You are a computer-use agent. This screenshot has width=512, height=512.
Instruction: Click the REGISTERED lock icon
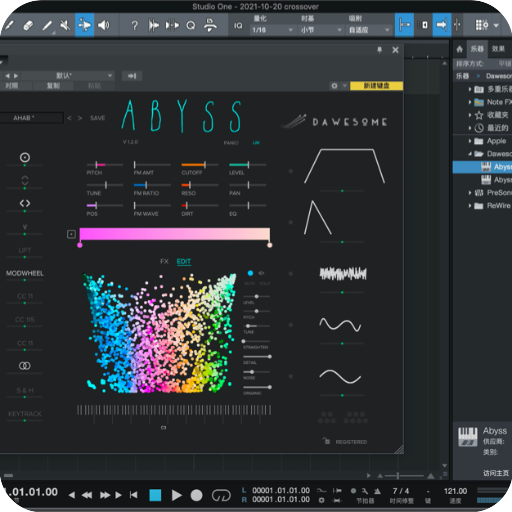(x=326, y=441)
